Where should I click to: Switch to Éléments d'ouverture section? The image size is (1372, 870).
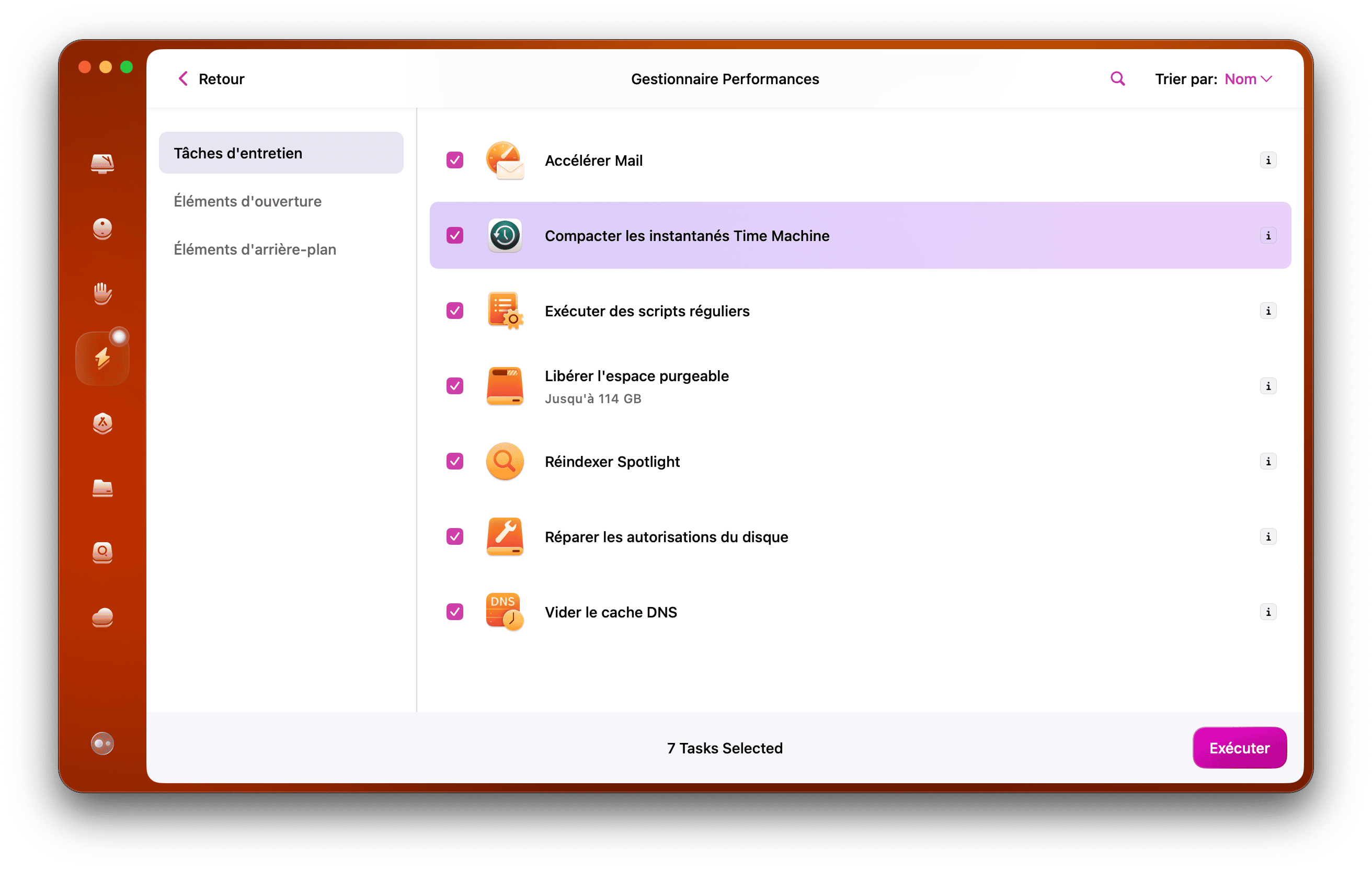click(x=247, y=201)
